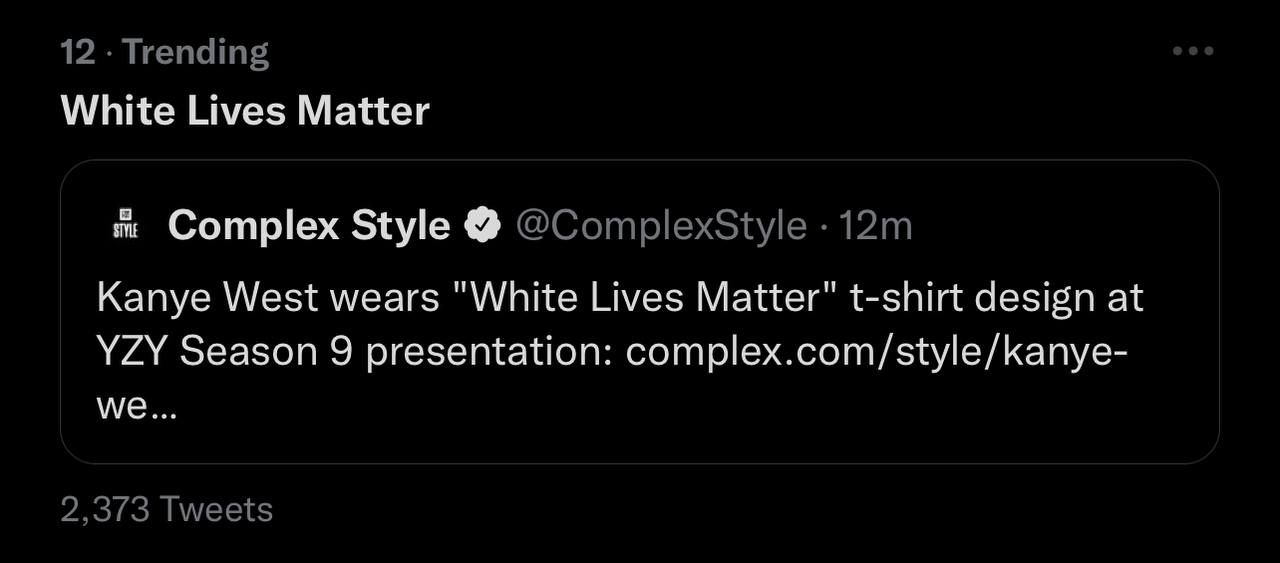This screenshot has width=1280, height=563.
Task: Open the White Lives Matter trending topic heading
Action: 245,110
